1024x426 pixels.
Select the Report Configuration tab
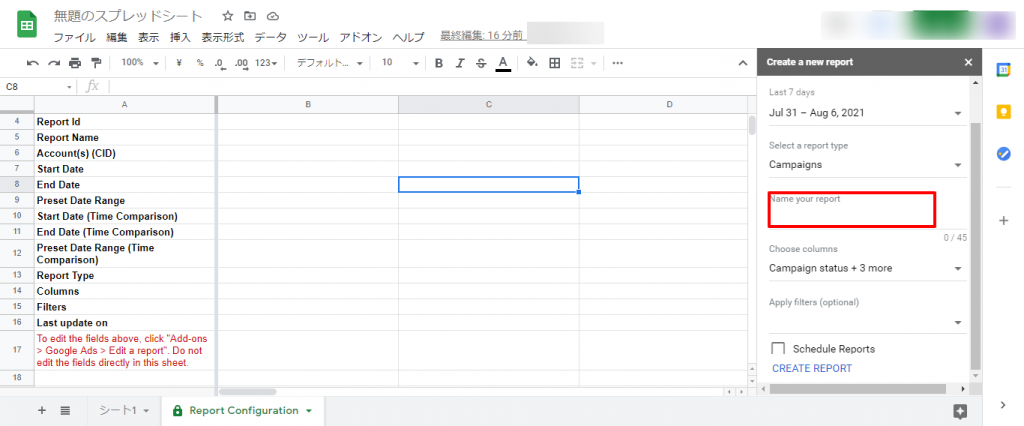pos(243,410)
